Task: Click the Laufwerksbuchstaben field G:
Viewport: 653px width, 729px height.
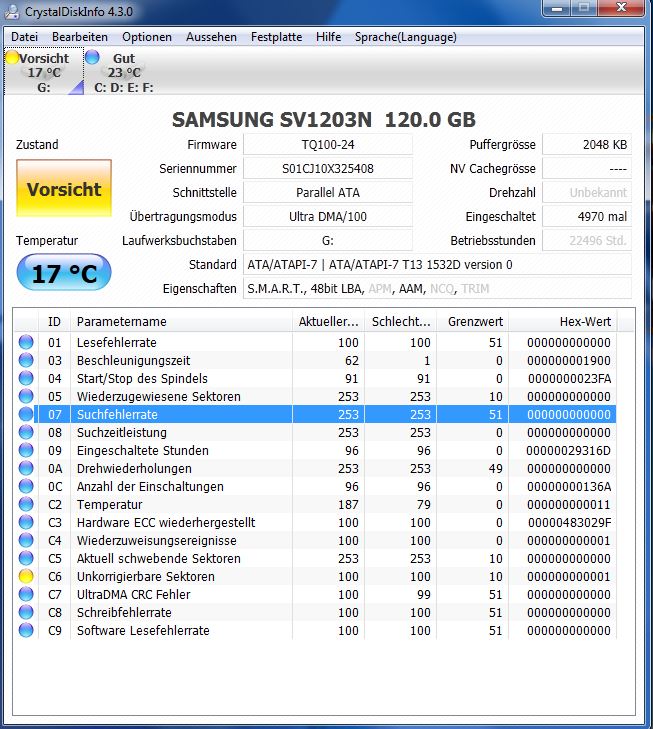Action: 328,241
